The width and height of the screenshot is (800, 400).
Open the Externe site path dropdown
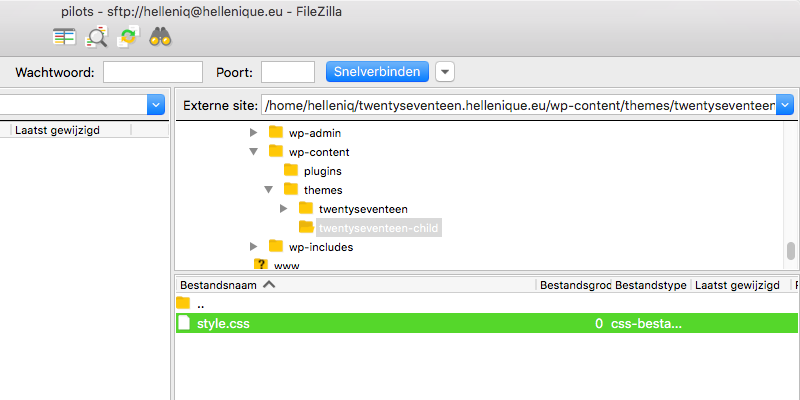click(785, 106)
